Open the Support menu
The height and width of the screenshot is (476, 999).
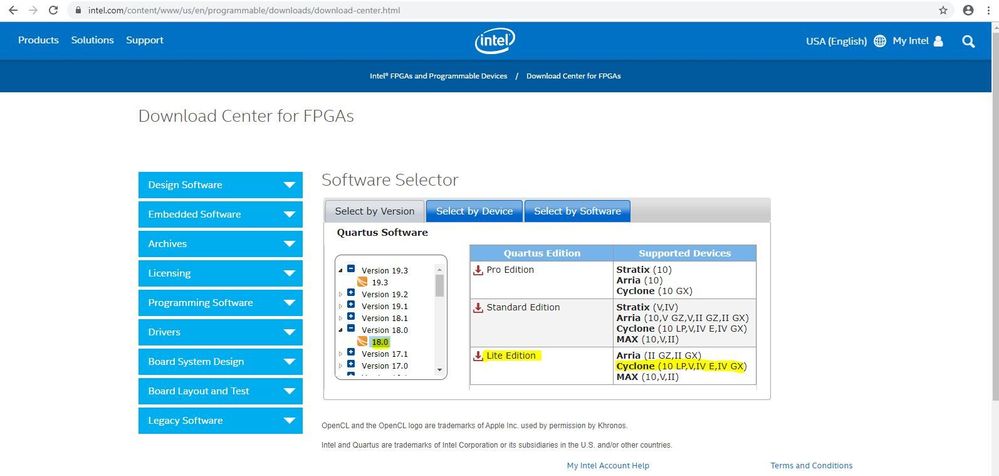click(x=145, y=40)
